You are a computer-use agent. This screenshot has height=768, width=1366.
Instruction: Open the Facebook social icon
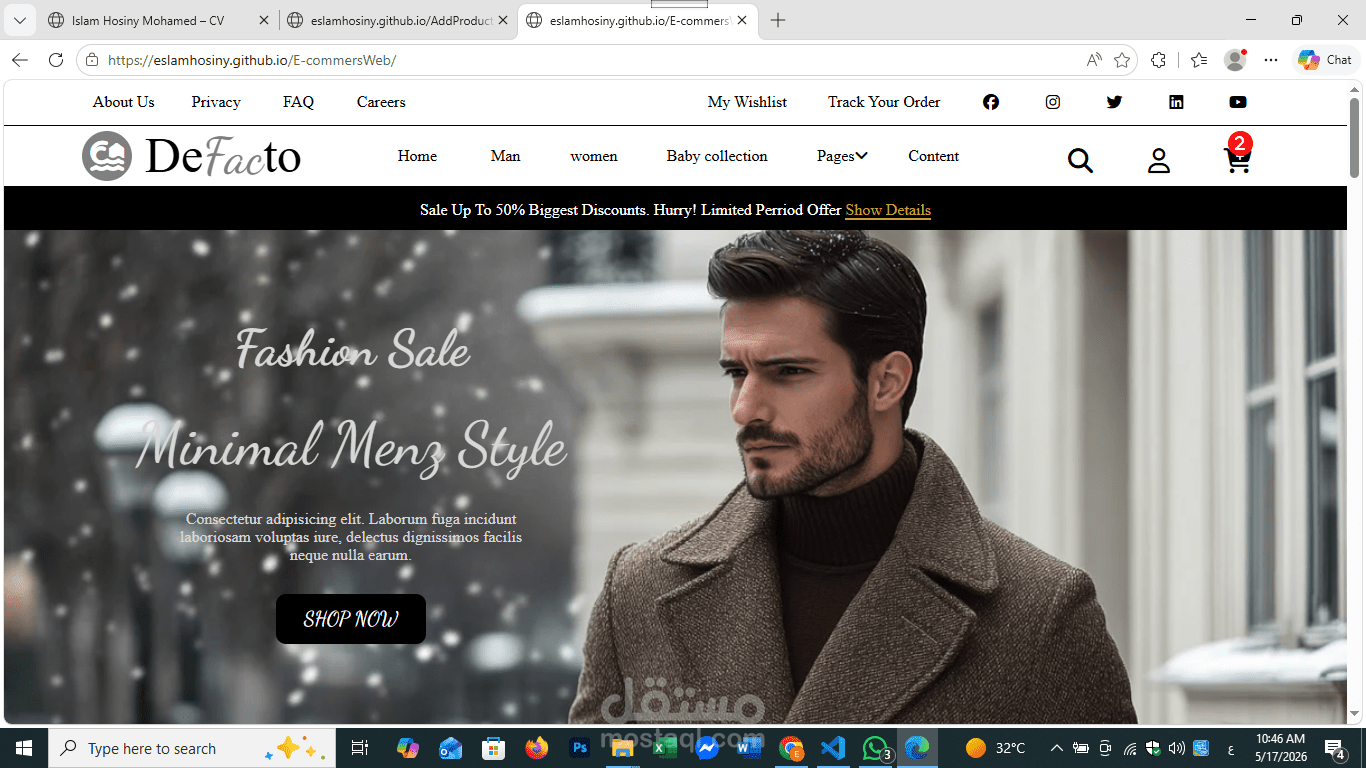point(991,102)
